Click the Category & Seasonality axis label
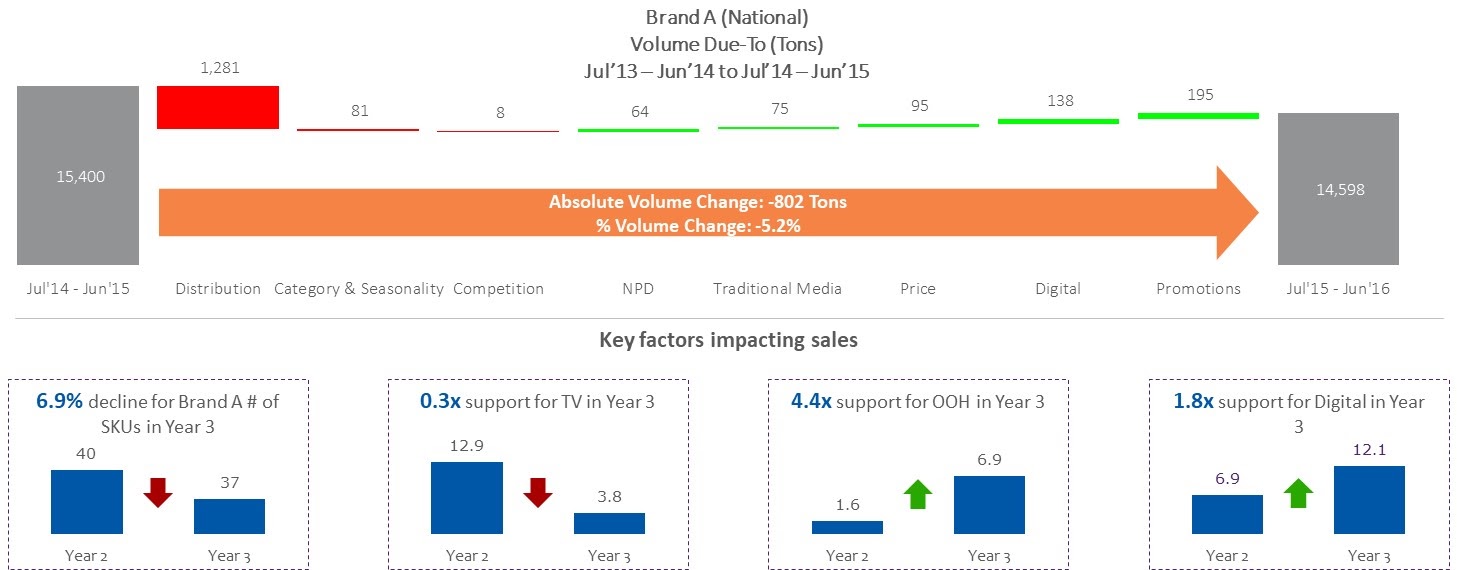This screenshot has width=1457, height=570. click(358, 289)
